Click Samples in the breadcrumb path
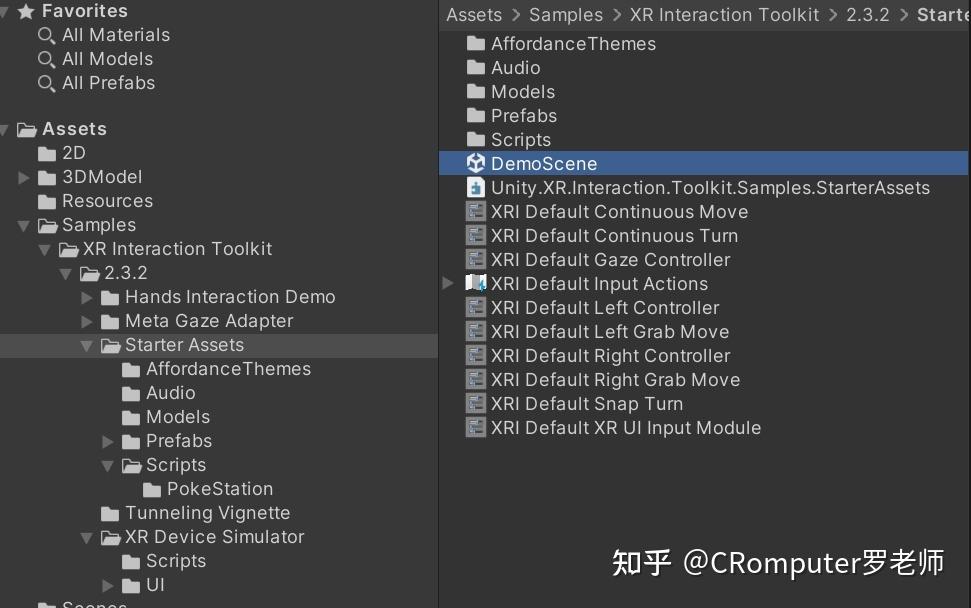The height and width of the screenshot is (608, 971). pyautogui.click(x=566, y=15)
